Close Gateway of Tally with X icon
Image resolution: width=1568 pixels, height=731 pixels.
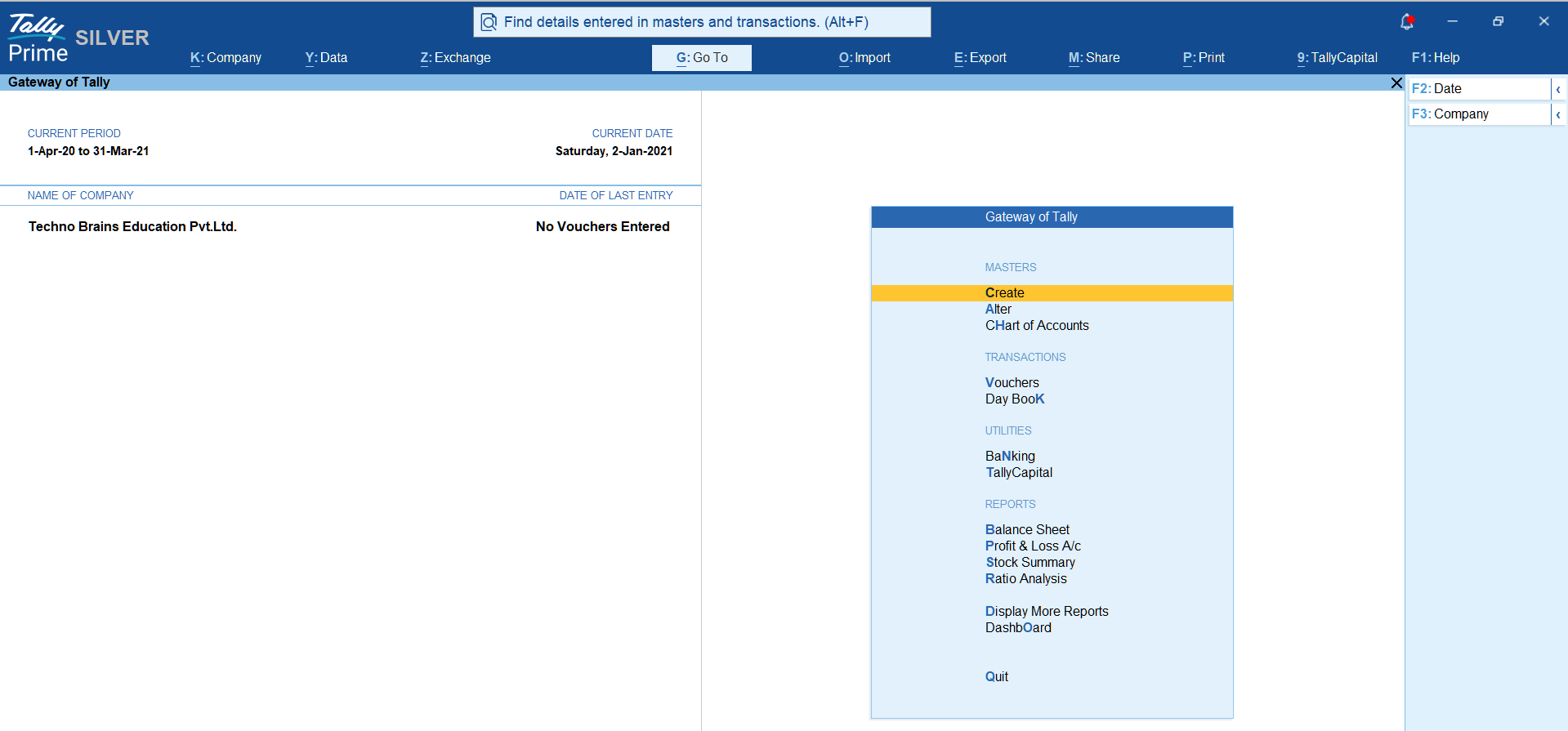(1396, 82)
